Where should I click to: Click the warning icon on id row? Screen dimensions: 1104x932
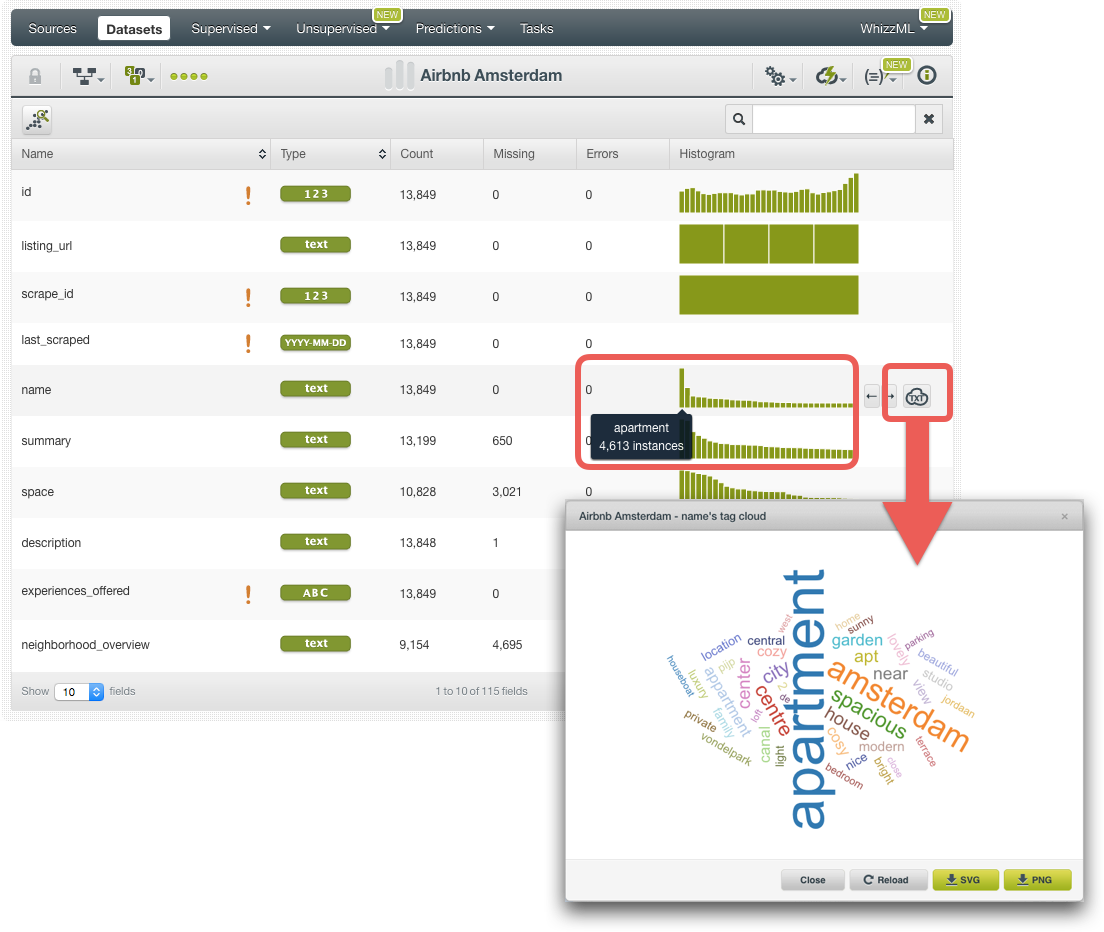tap(248, 195)
